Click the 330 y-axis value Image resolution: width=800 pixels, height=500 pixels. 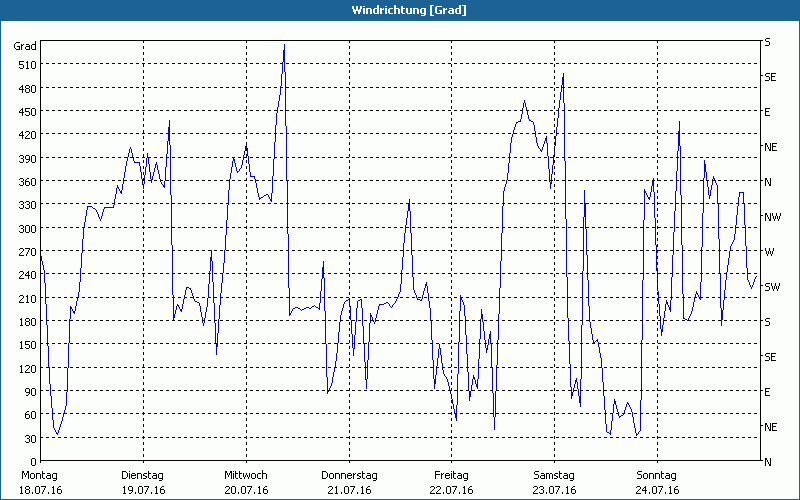pyautogui.click(x=28, y=205)
